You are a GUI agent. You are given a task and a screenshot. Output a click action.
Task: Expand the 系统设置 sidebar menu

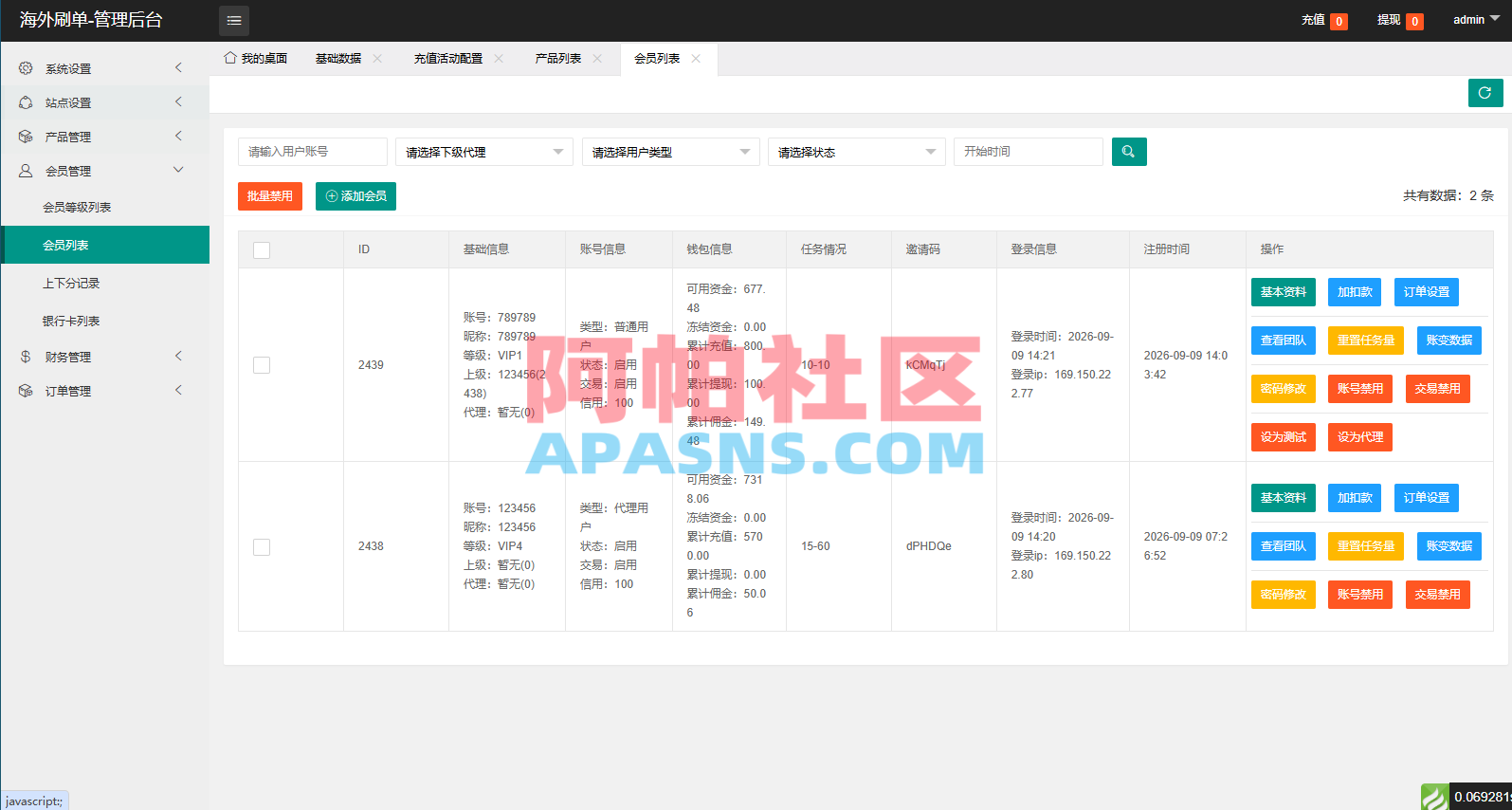(x=104, y=68)
